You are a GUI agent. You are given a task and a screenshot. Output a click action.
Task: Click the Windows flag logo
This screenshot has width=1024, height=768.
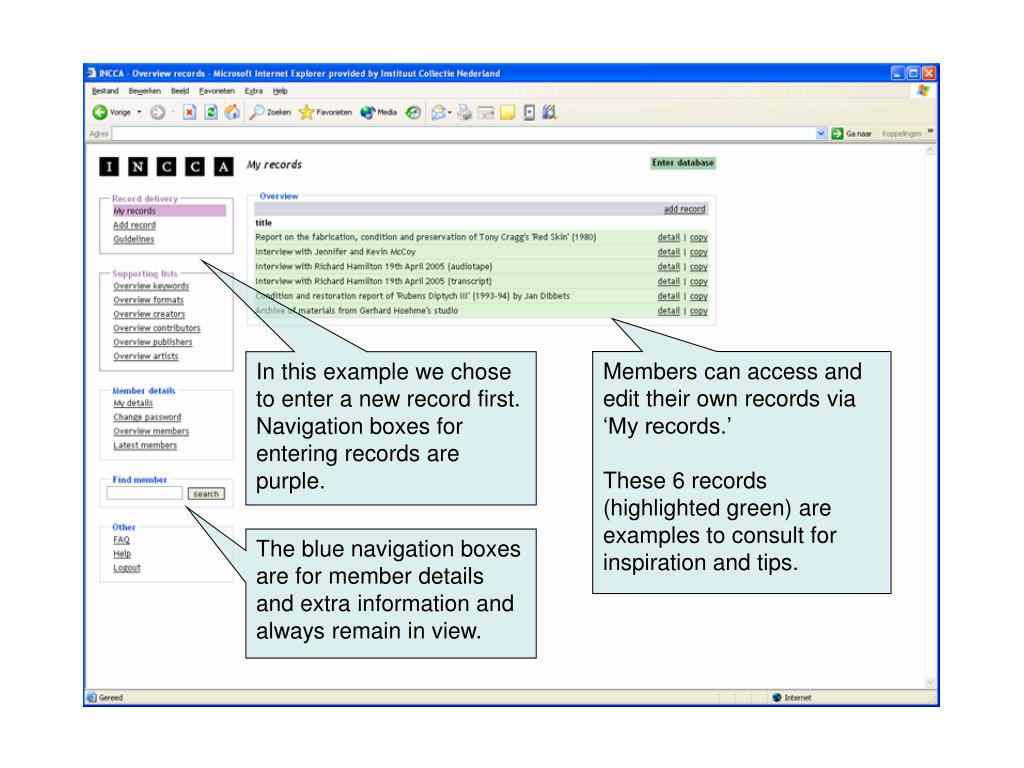pos(922,91)
